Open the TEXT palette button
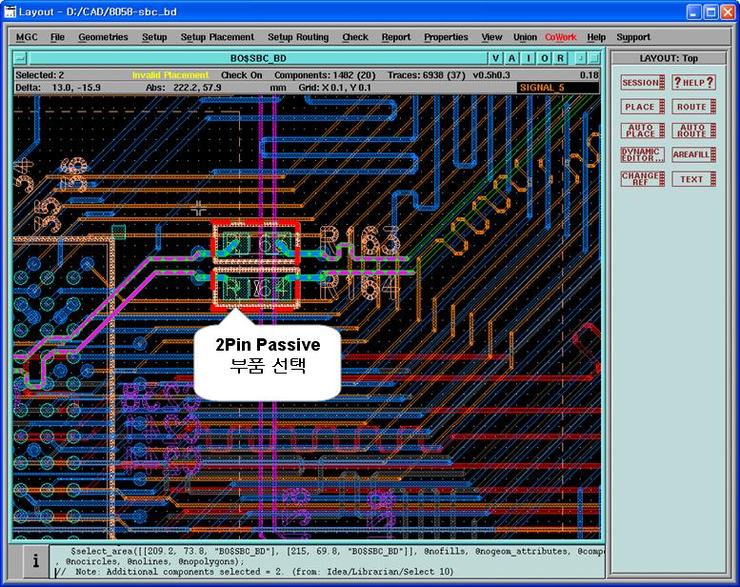Viewport: 740px width, 587px height. (x=691, y=179)
